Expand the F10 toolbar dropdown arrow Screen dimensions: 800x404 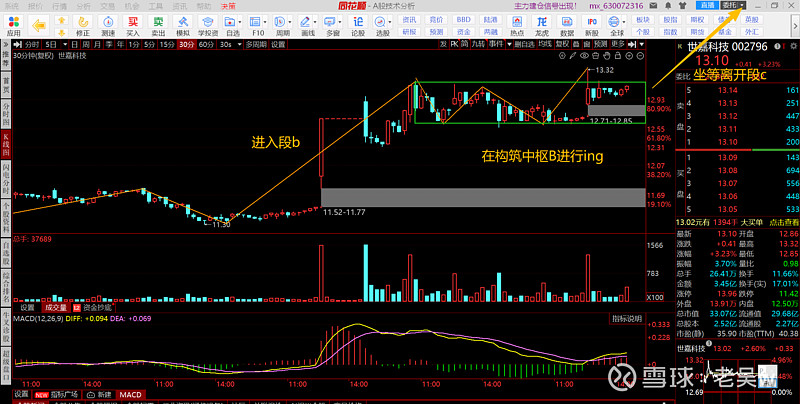pyautogui.click(x=264, y=22)
